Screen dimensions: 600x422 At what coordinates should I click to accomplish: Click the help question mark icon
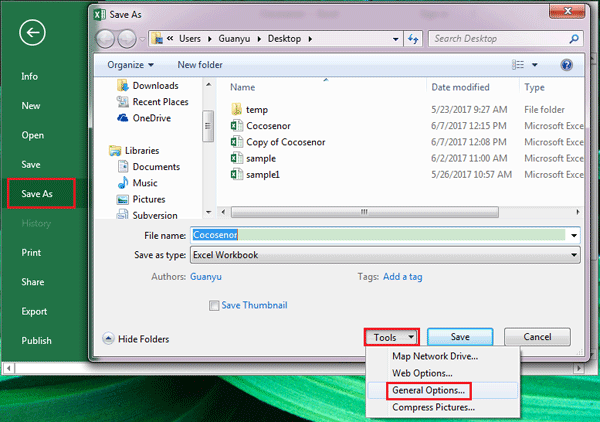pyautogui.click(x=567, y=64)
